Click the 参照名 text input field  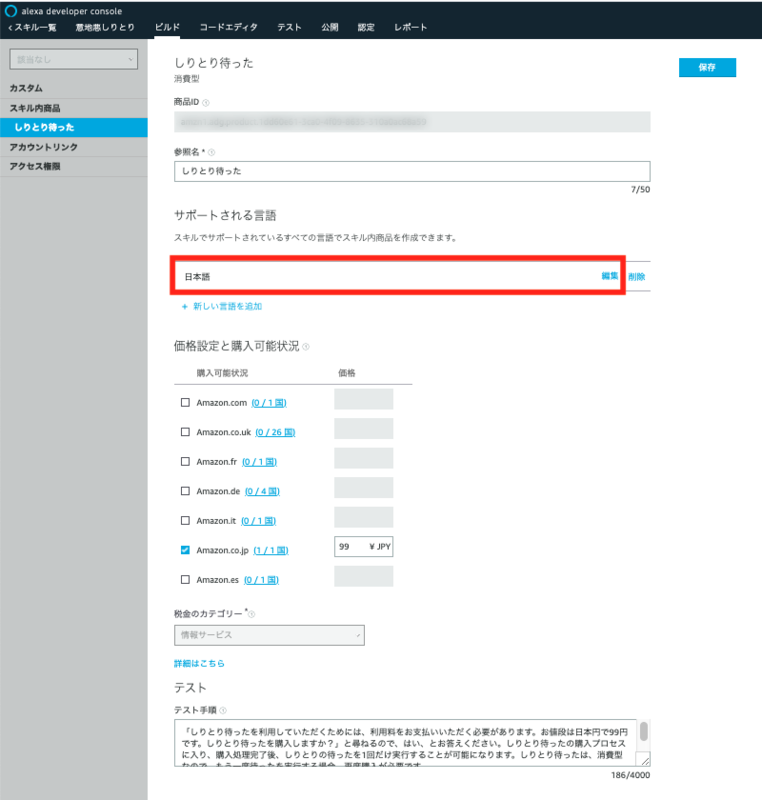(412, 171)
